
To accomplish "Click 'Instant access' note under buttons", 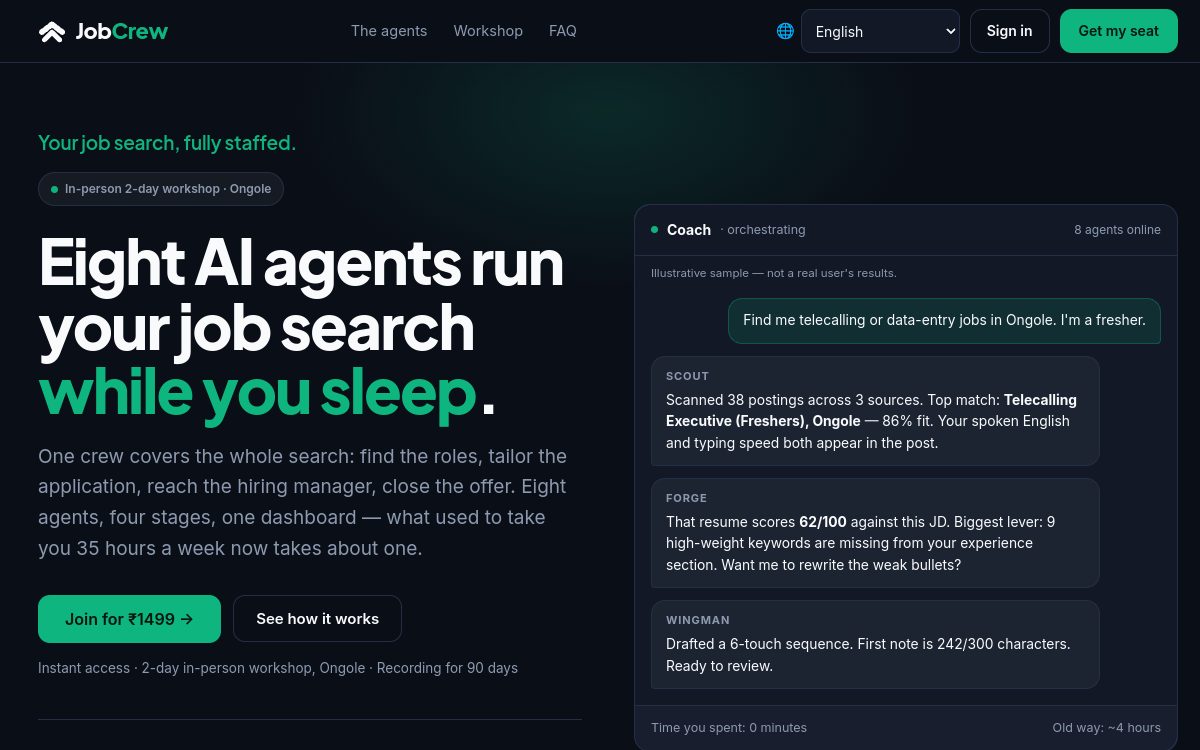I will 278,668.
